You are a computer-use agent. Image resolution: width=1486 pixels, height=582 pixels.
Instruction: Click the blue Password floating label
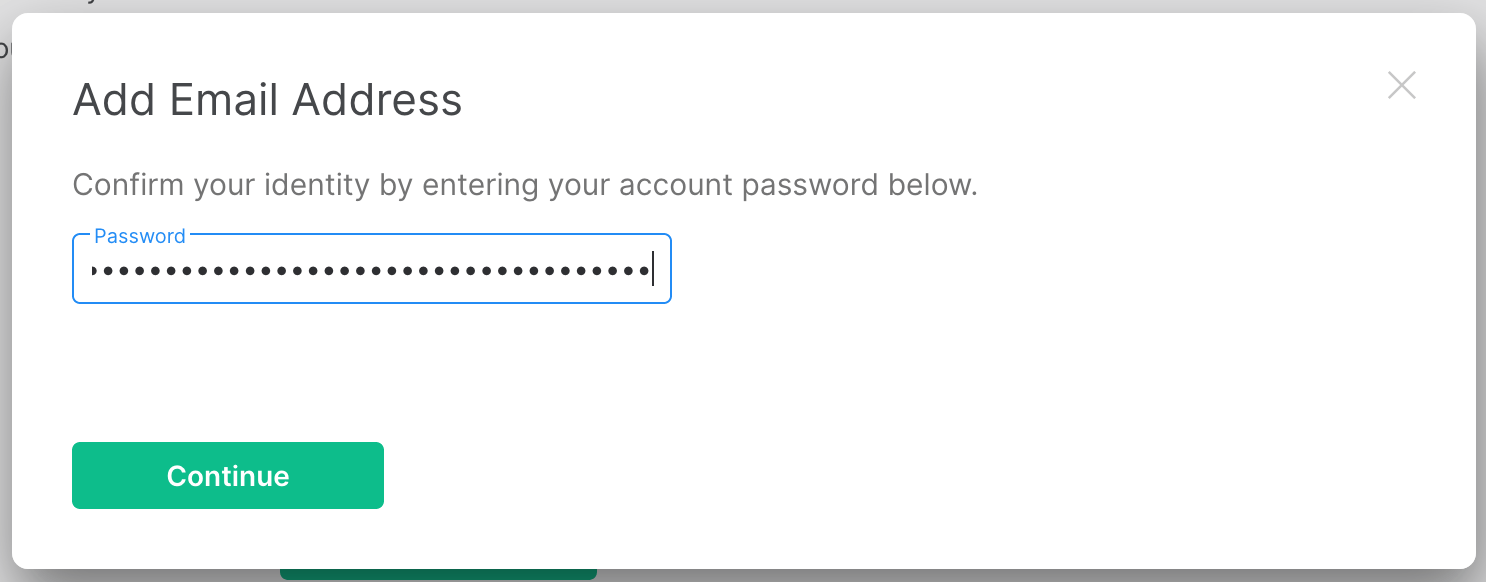[x=140, y=236]
